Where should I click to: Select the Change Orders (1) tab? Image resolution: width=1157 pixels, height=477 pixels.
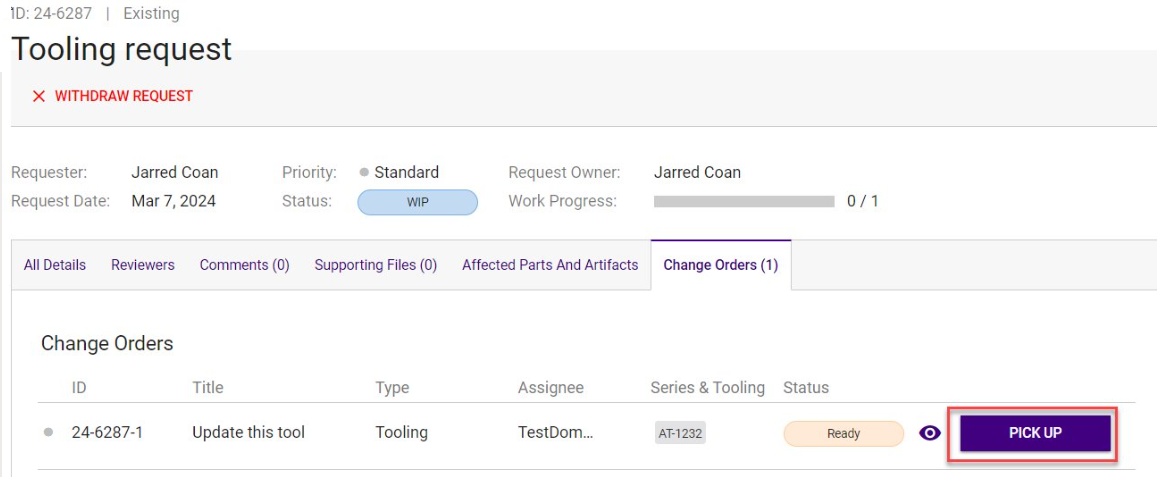(x=720, y=265)
